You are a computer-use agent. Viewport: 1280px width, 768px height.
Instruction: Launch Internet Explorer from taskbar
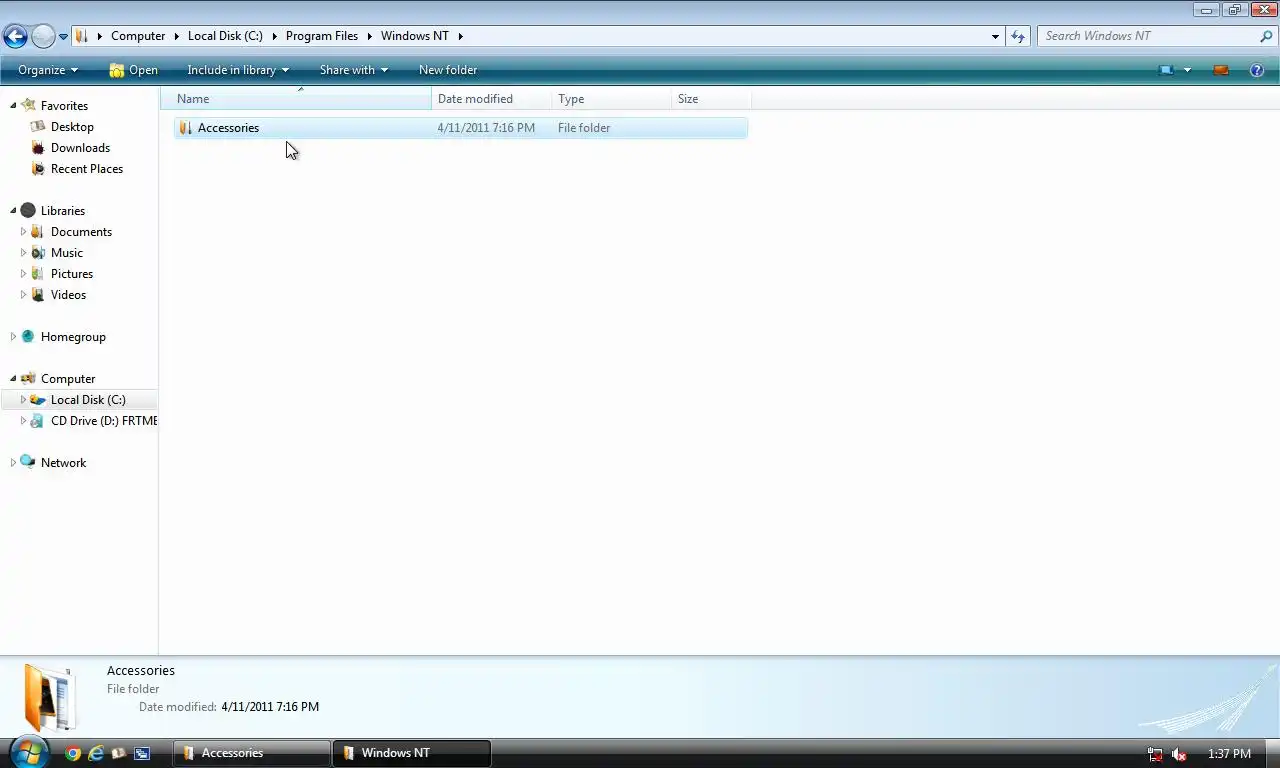coord(96,754)
